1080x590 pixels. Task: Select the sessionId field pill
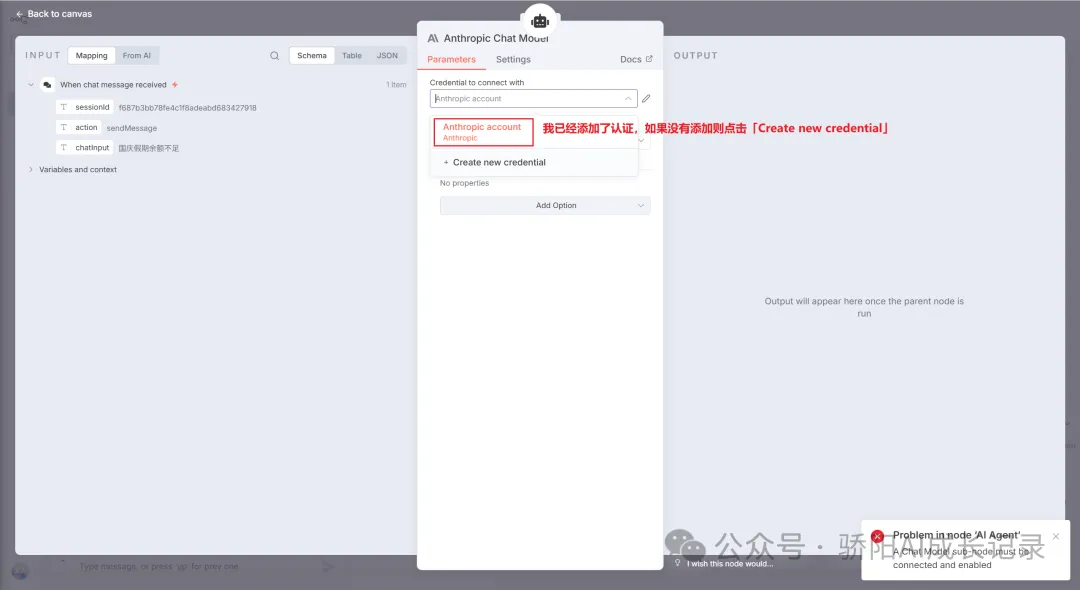[85, 107]
